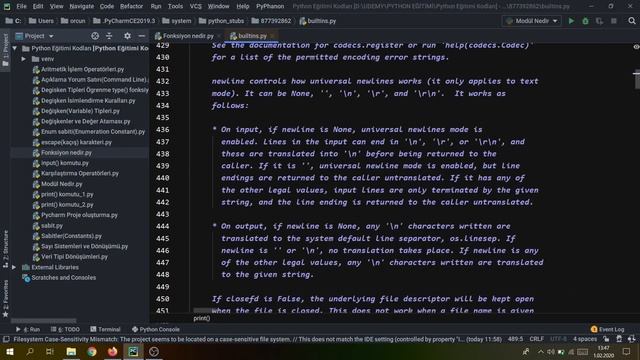Open the Event Log
The height and width of the screenshot is (360, 640).
(607, 329)
